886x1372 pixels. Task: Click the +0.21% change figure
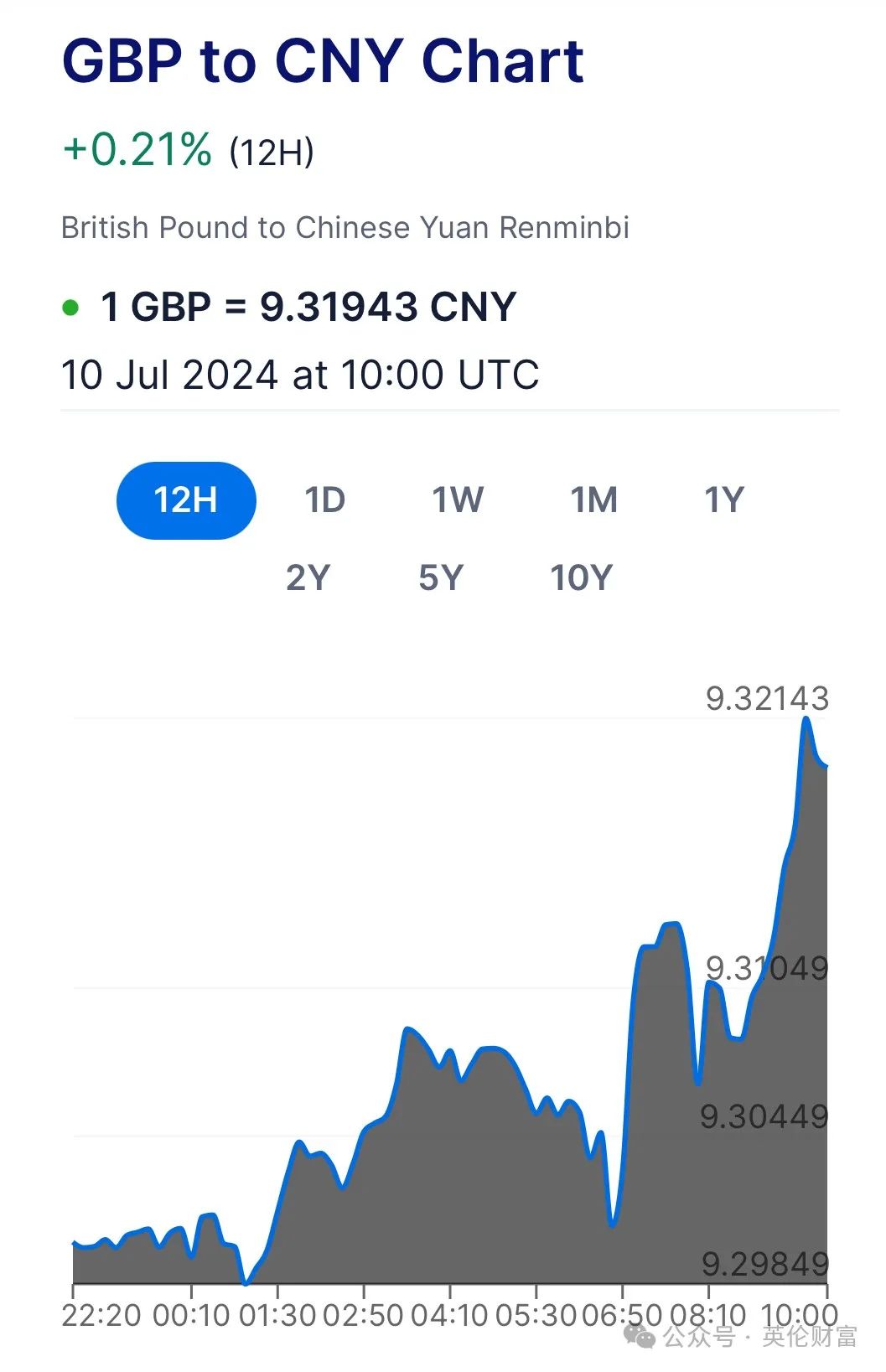click(x=137, y=150)
